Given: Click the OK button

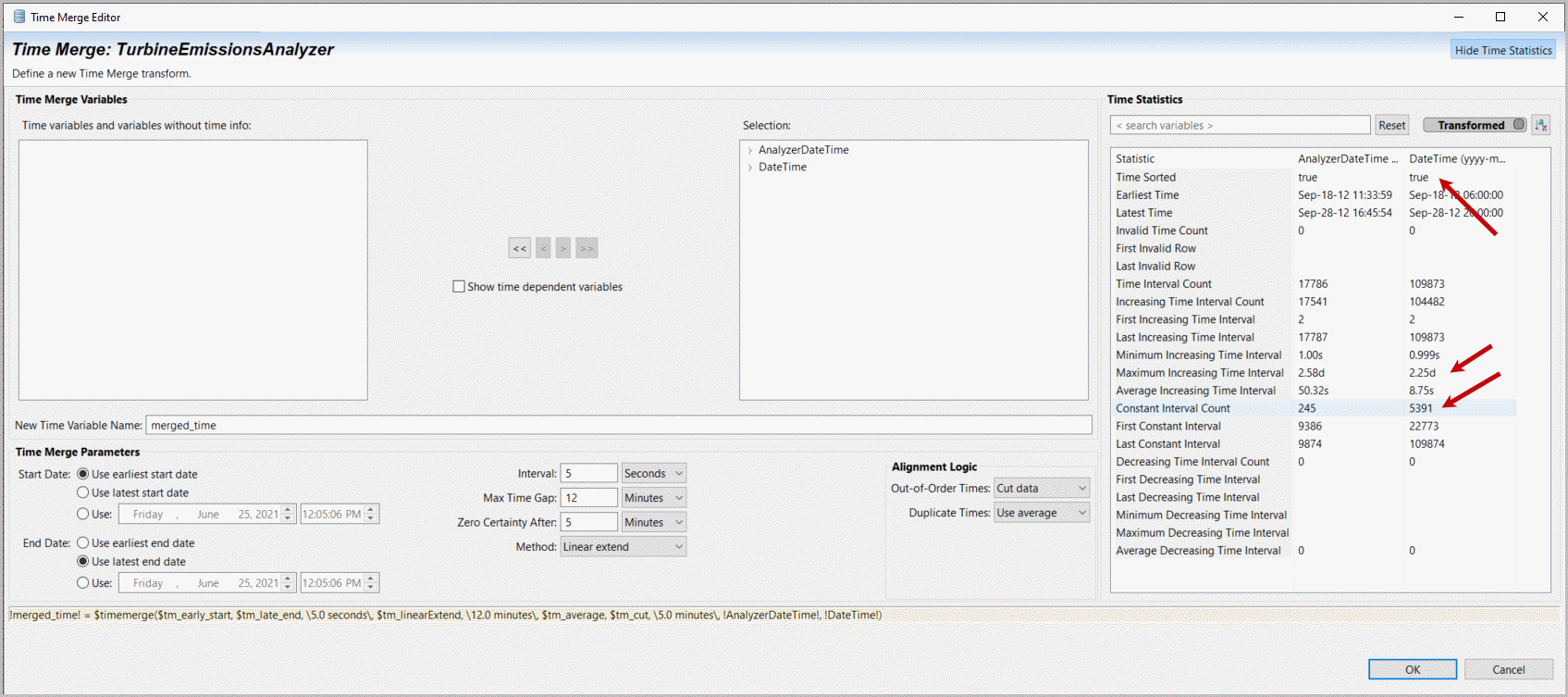Looking at the screenshot, I should 1412,669.
